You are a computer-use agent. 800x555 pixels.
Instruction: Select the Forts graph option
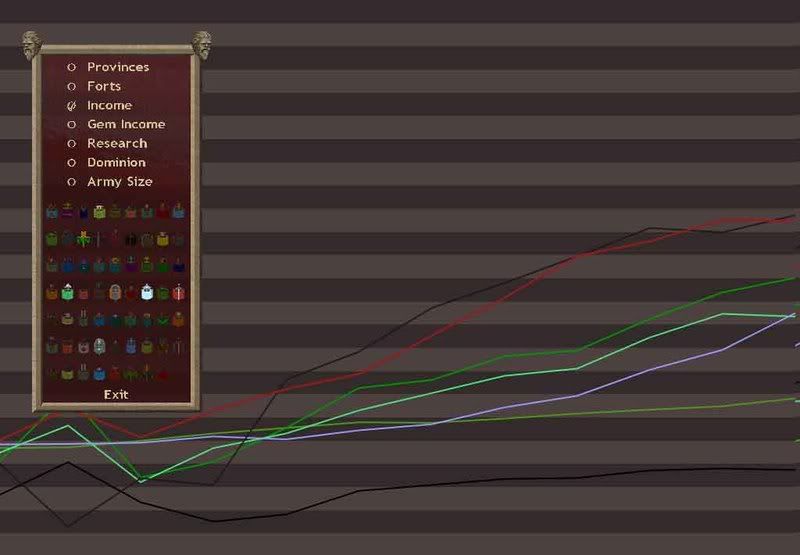pos(94,86)
